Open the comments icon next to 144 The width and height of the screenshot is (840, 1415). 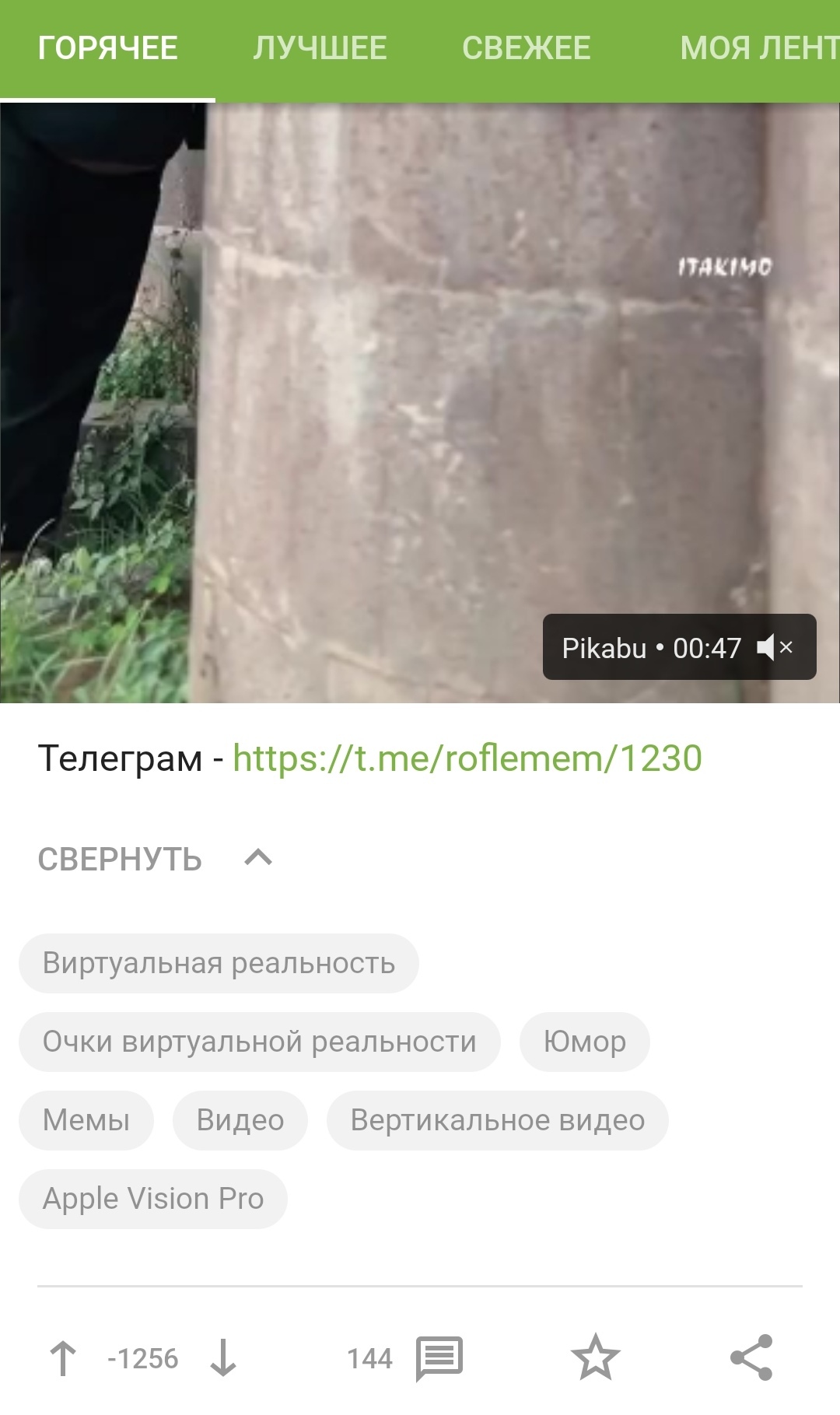pos(439,1360)
